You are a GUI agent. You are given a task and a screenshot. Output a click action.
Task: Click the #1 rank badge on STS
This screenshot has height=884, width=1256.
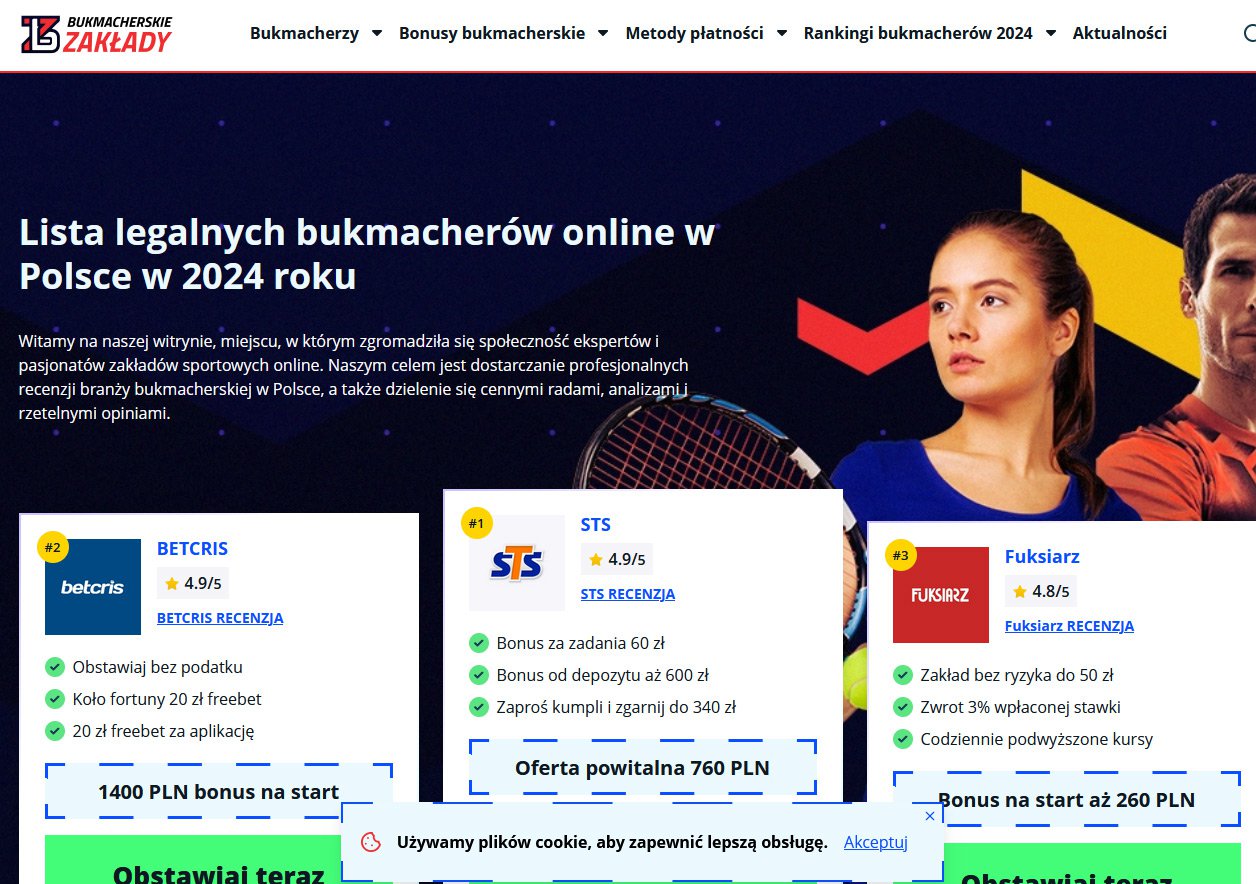point(477,523)
